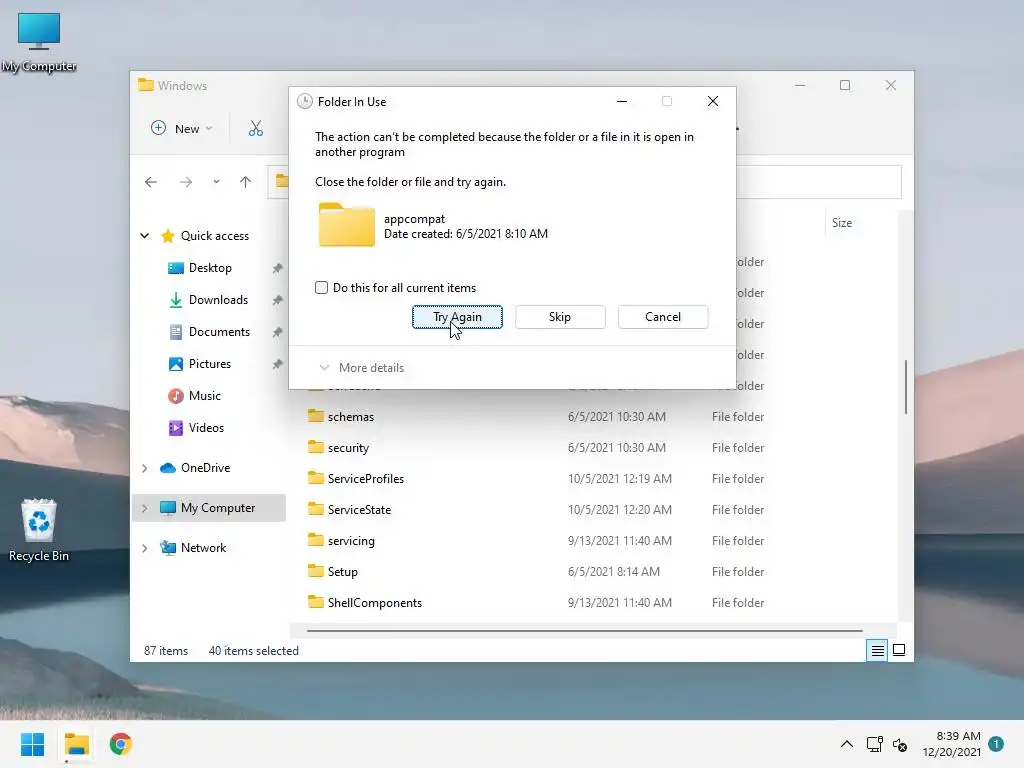This screenshot has width=1024, height=768.
Task: Click the pin icon beside Pictures
Action: pos(278,364)
